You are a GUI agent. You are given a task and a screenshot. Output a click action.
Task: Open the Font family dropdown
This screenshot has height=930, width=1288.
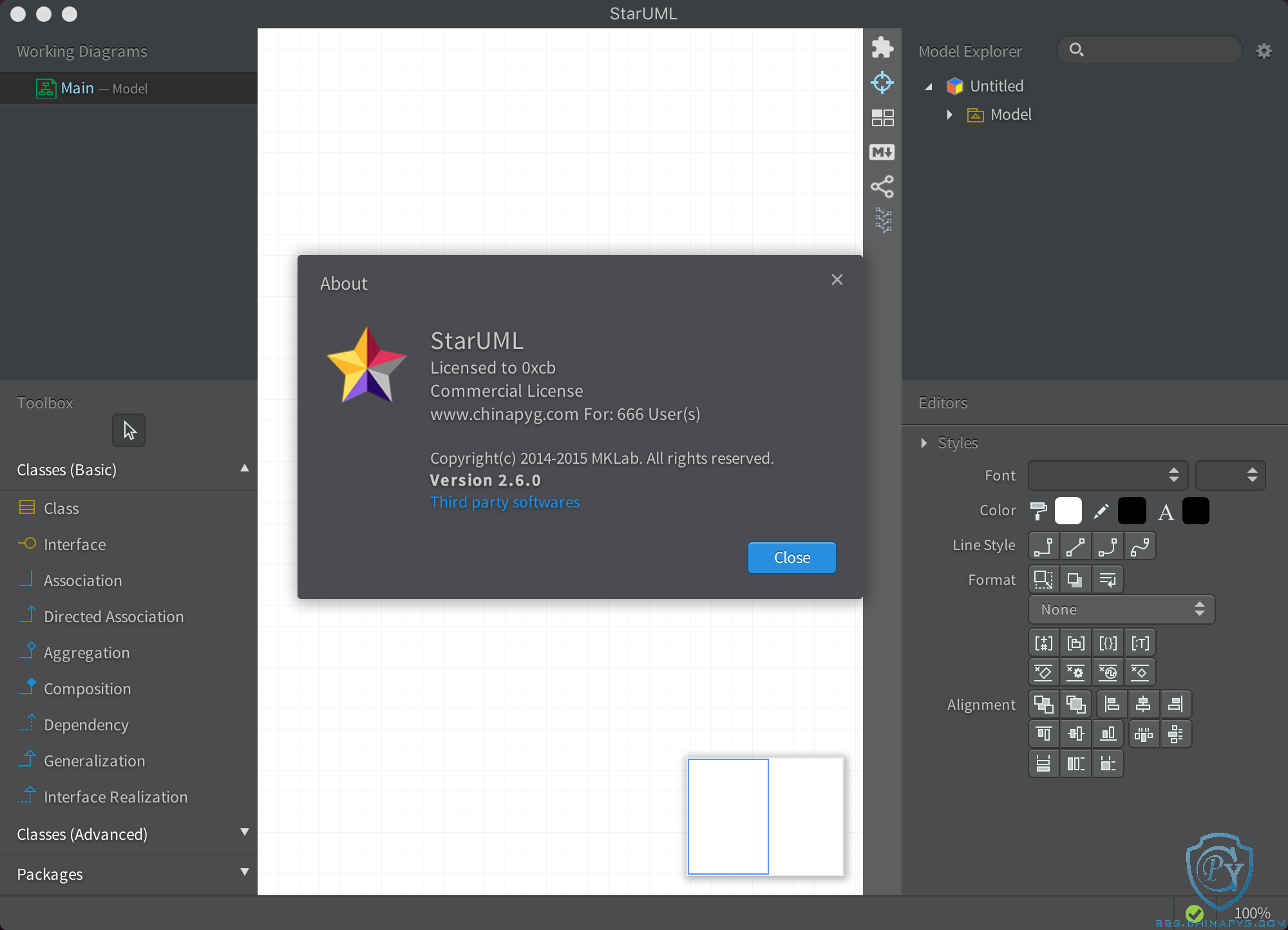pos(1108,475)
